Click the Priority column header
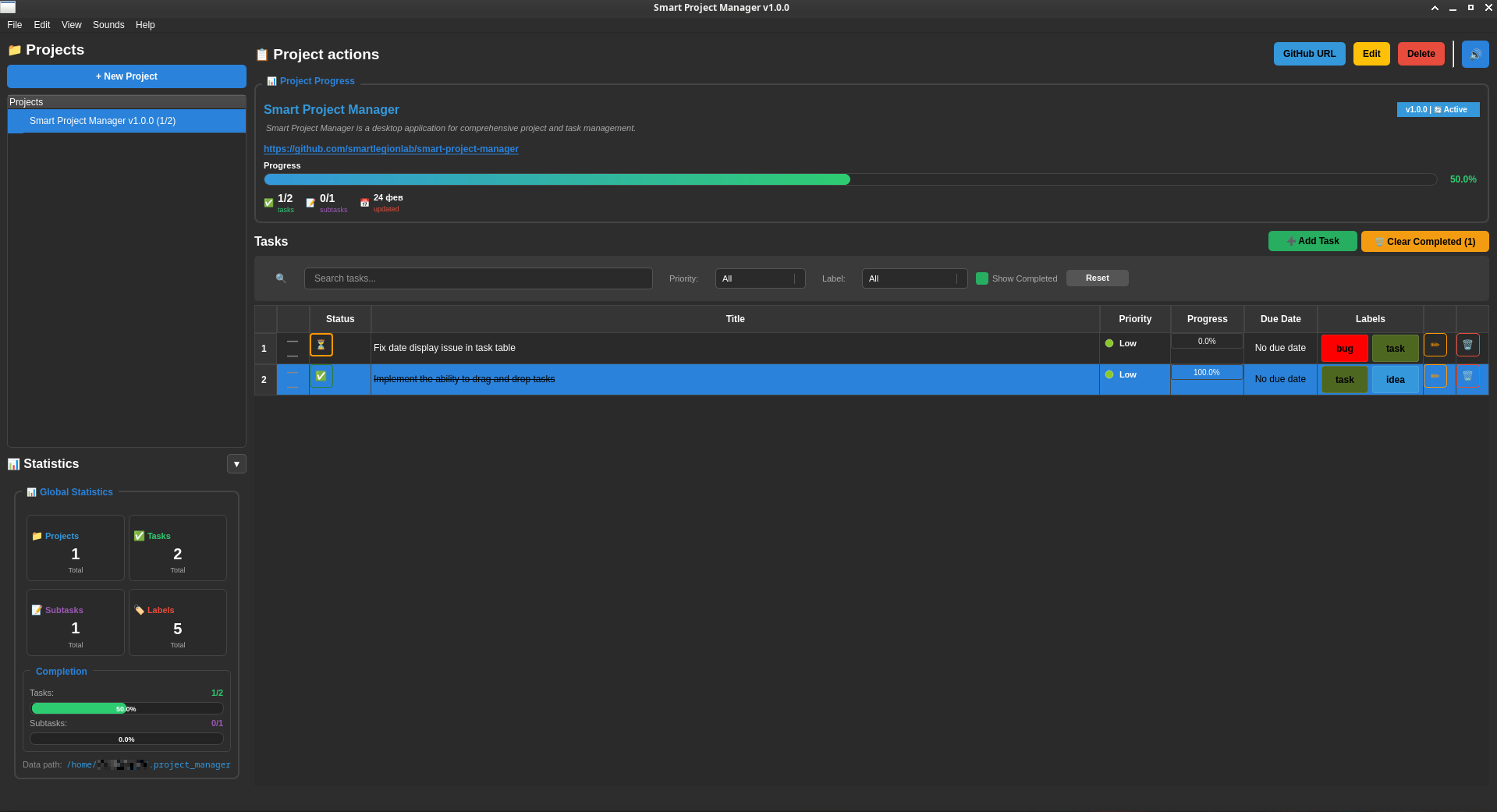 click(1135, 319)
